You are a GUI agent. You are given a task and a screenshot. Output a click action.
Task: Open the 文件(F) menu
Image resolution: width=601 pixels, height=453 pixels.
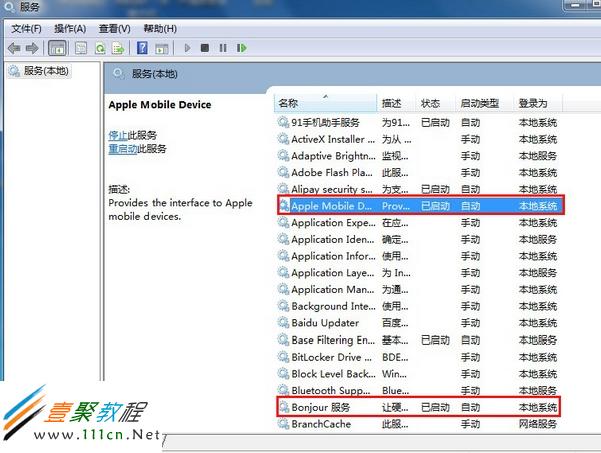[x=26, y=29]
